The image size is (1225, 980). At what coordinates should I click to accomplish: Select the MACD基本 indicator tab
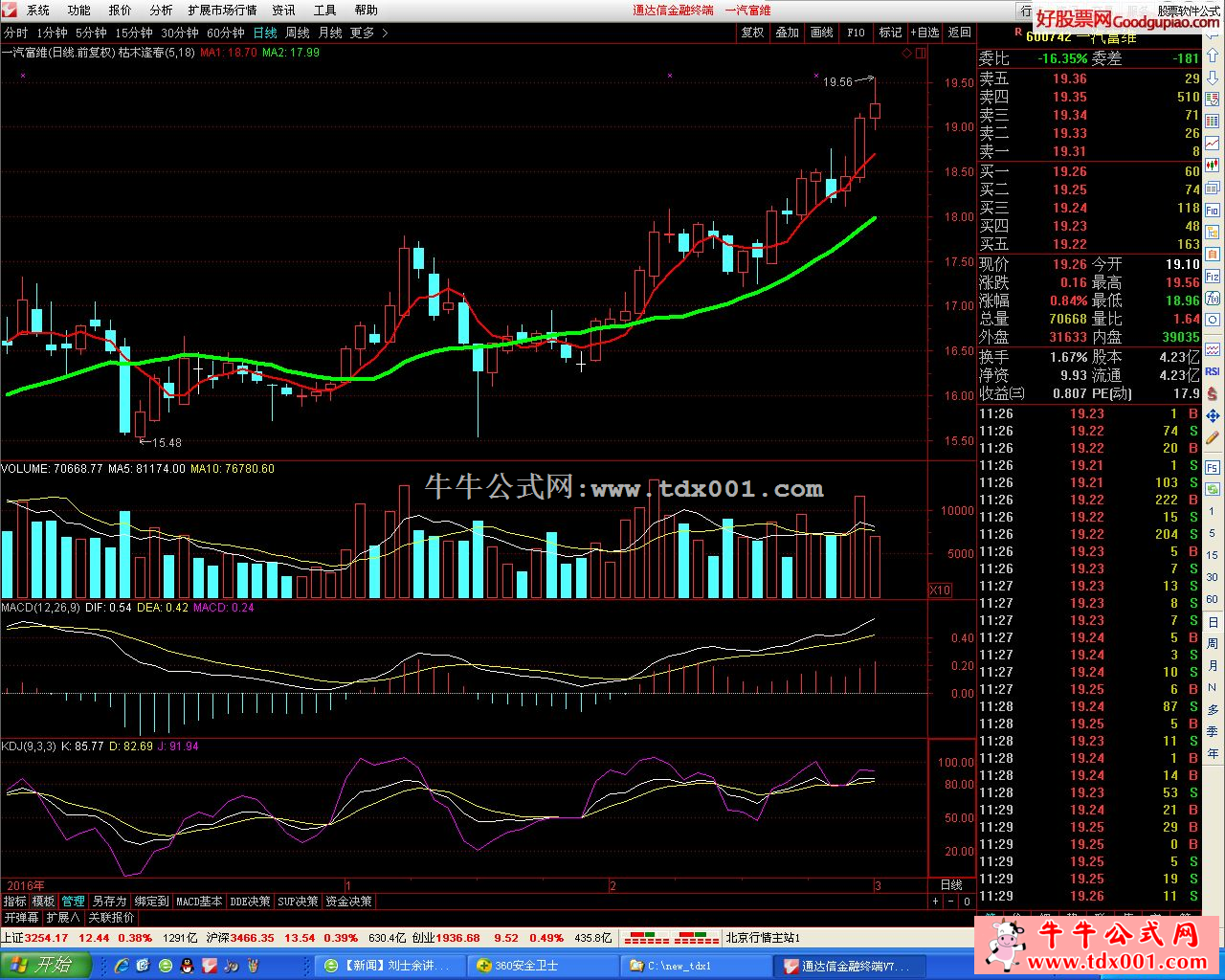[x=199, y=902]
